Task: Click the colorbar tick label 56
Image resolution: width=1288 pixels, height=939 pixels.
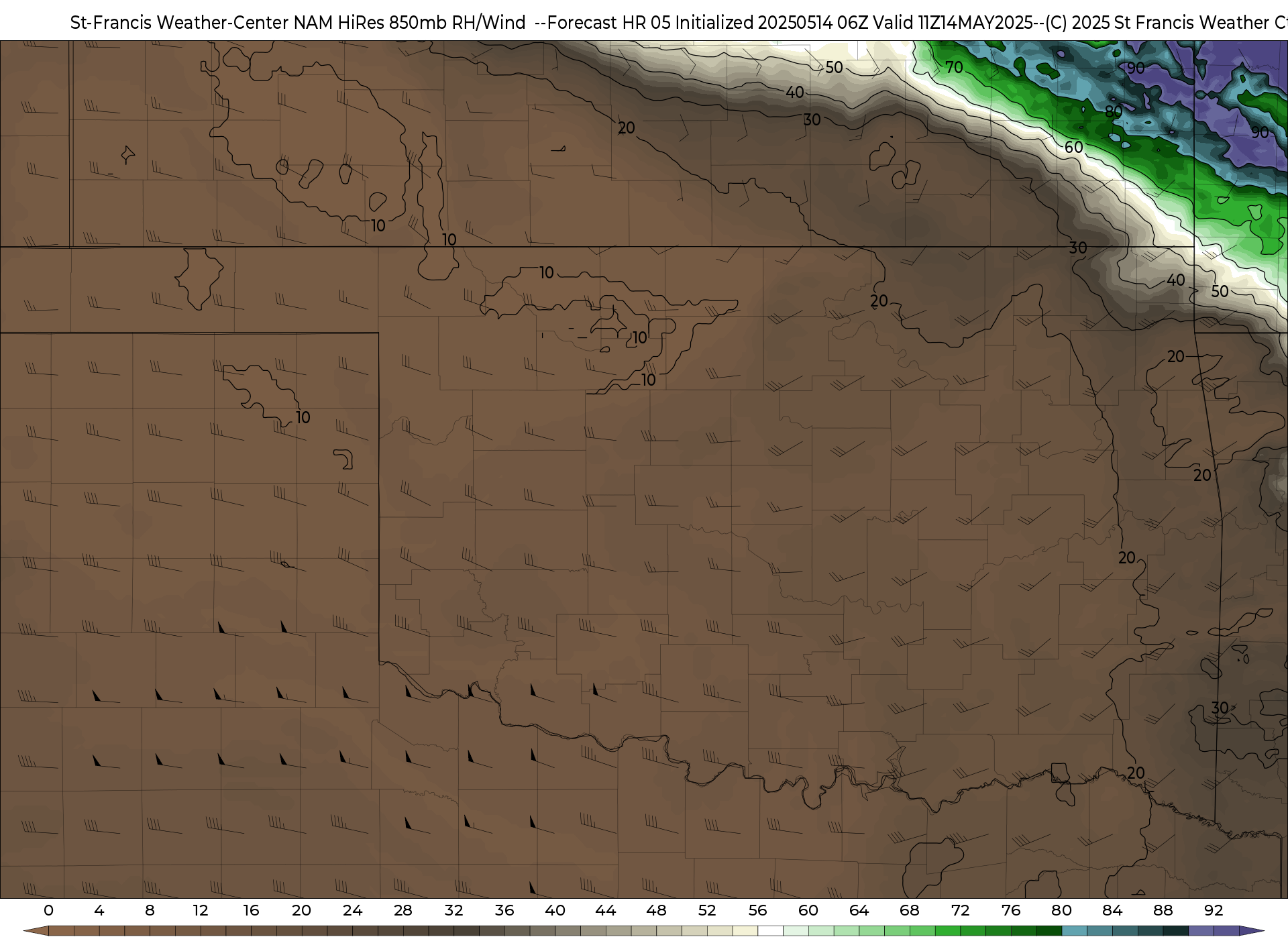Action: point(757,910)
